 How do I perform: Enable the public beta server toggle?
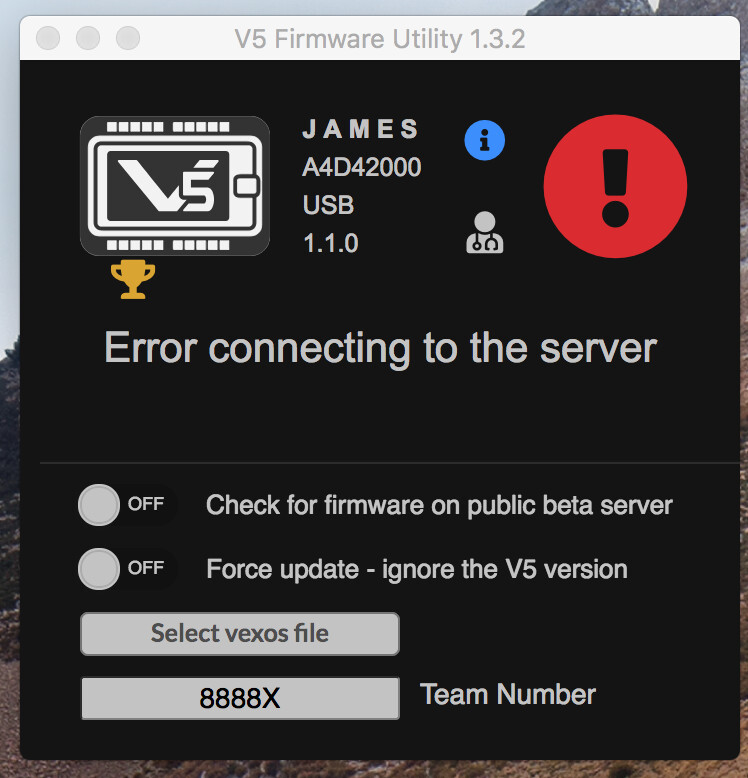click(x=125, y=505)
